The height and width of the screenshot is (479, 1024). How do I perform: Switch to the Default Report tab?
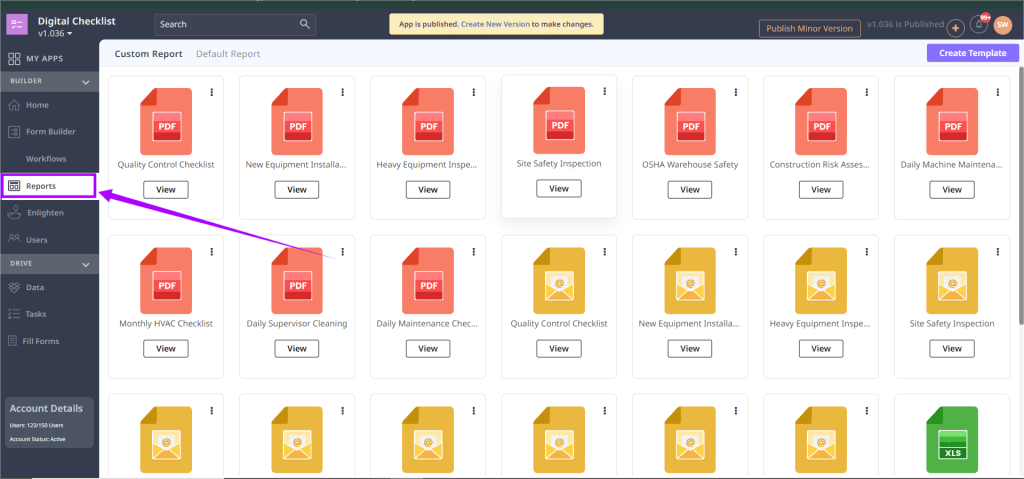pyautogui.click(x=228, y=54)
